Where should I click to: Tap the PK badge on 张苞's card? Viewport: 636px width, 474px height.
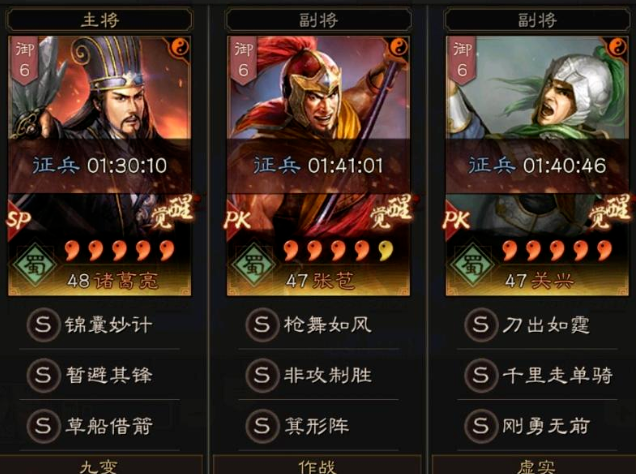pos(237,219)
